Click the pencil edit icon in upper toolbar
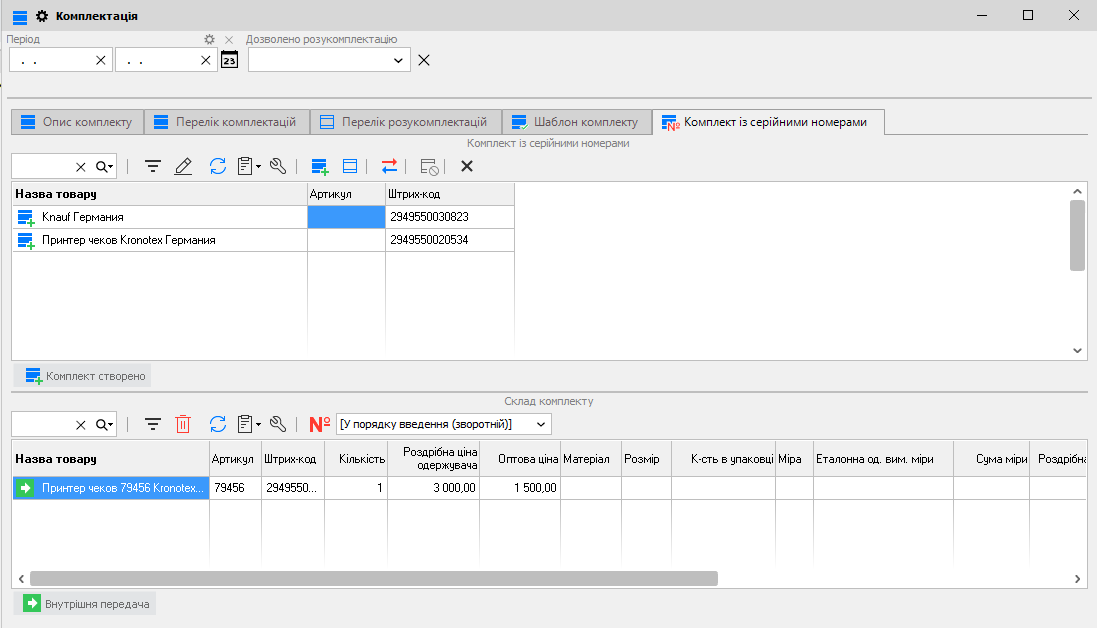The image size is (1097, 628). click(x=183, y=167)
